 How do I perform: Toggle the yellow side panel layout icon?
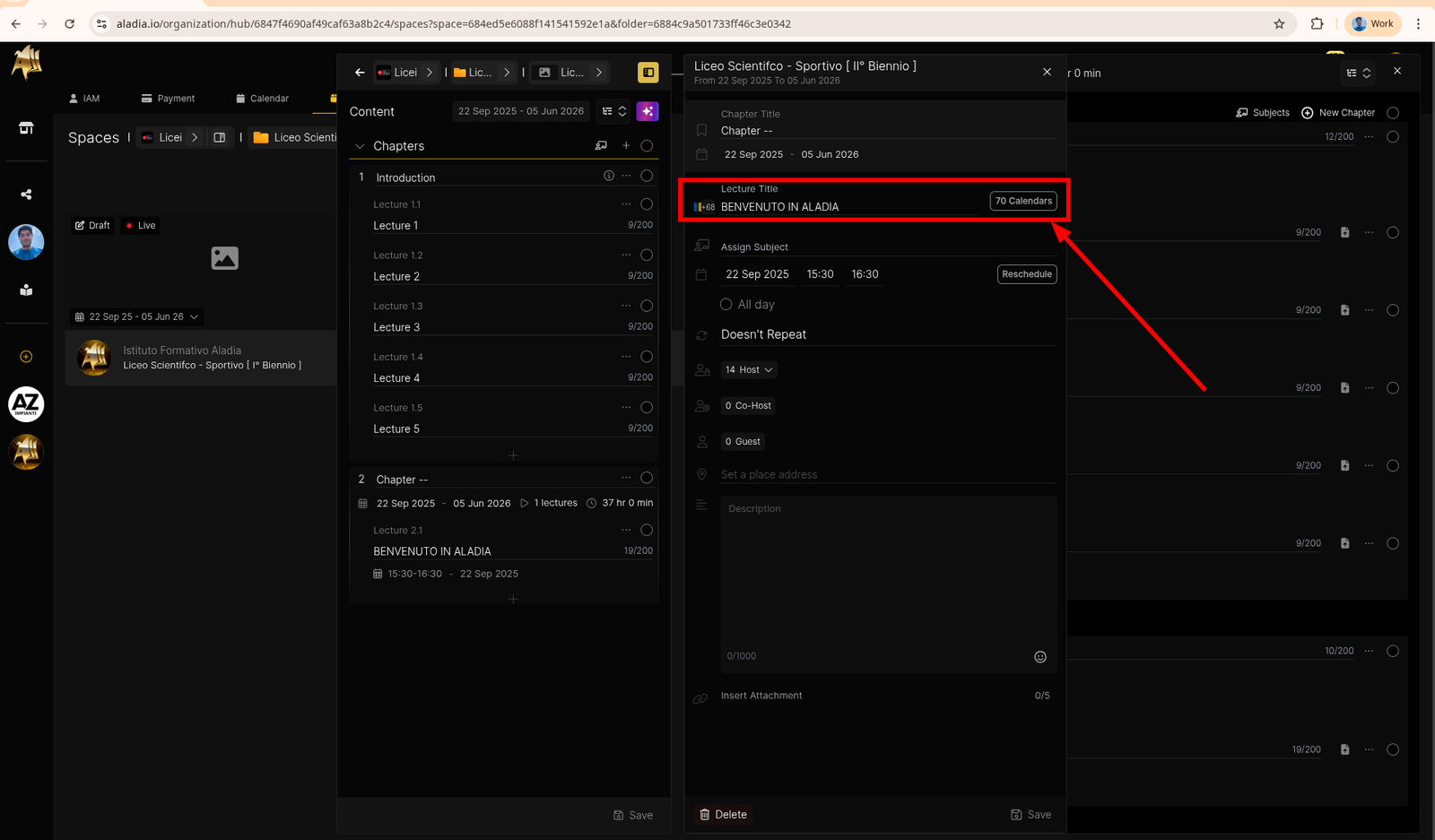point(648,73)
